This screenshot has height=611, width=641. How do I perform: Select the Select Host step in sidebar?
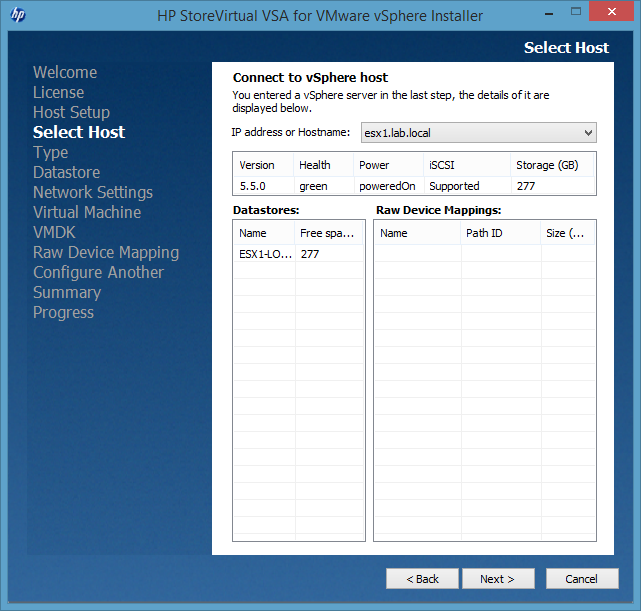(x=79, y=132)
